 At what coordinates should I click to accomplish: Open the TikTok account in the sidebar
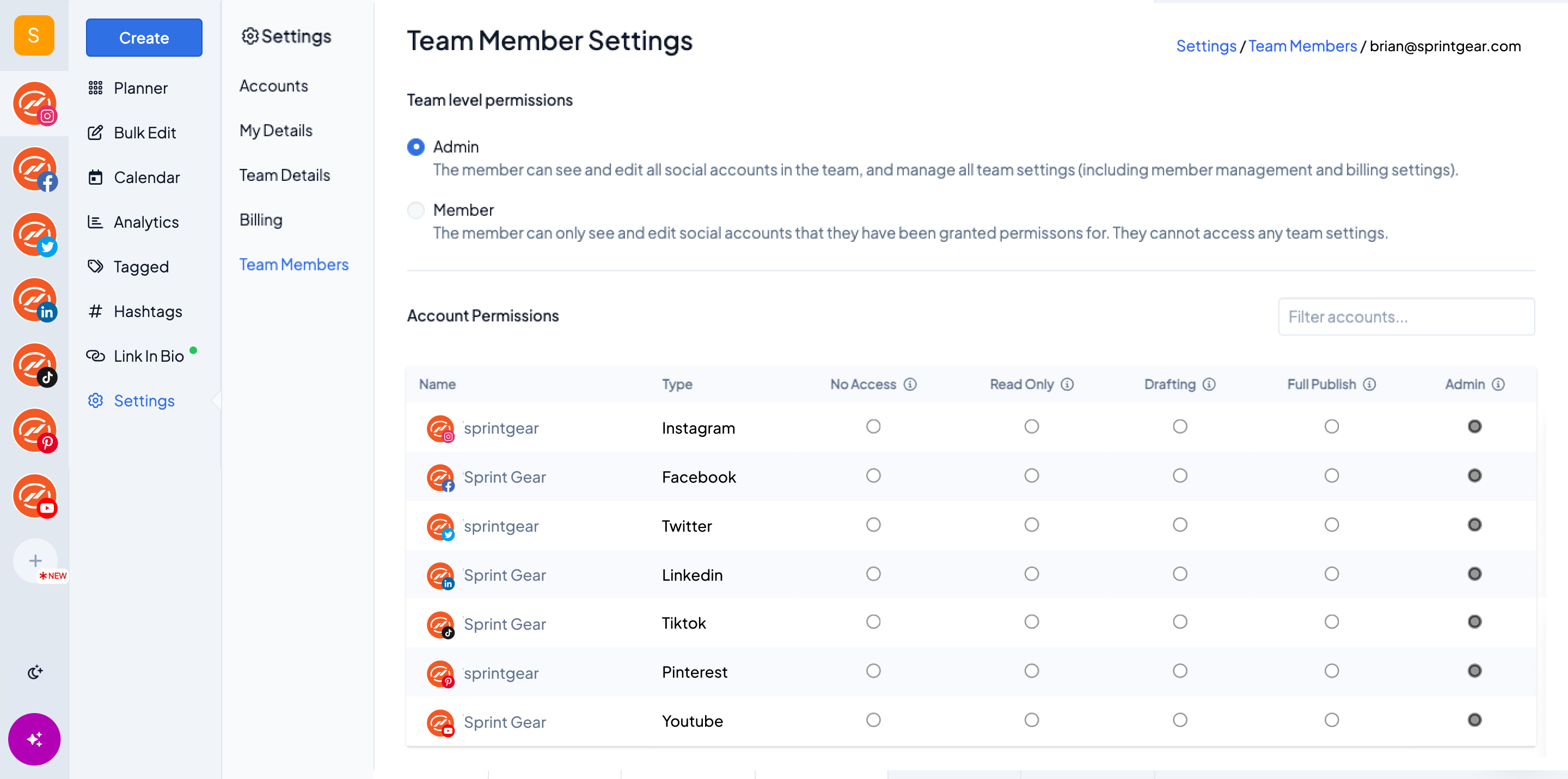coord(35,365)
